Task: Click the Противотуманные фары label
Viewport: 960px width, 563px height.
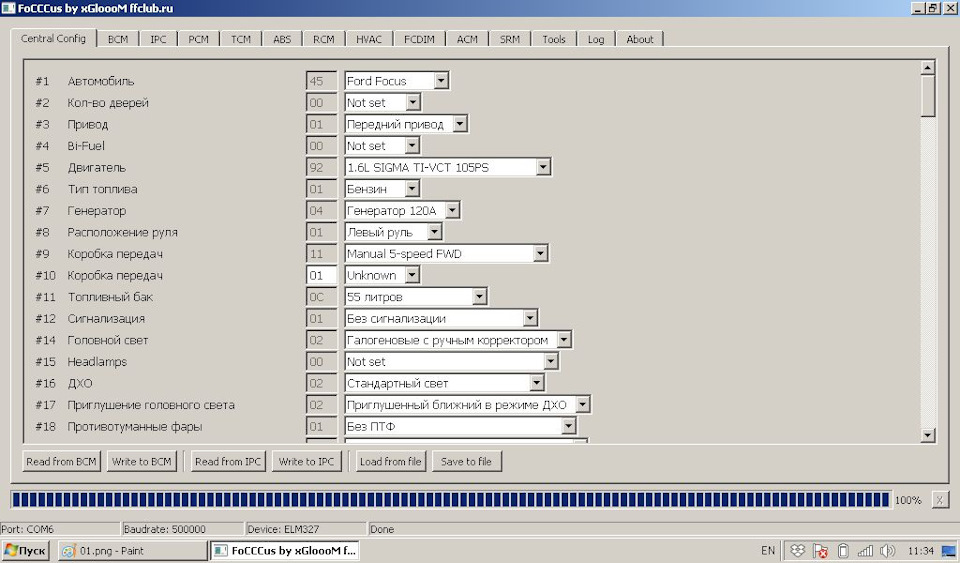Action: point(135,427)
